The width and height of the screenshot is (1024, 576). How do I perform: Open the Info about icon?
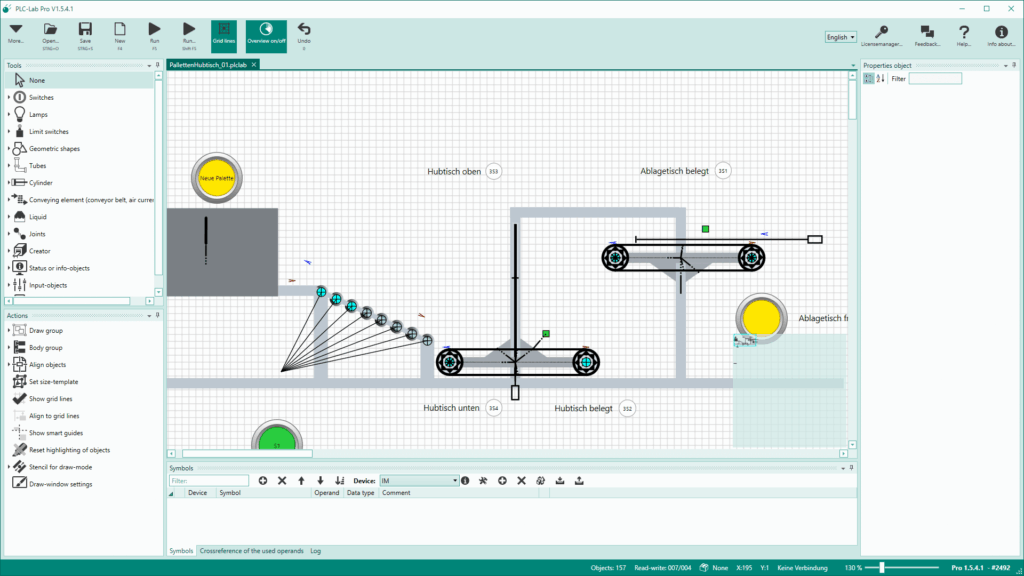(1000, 35)
